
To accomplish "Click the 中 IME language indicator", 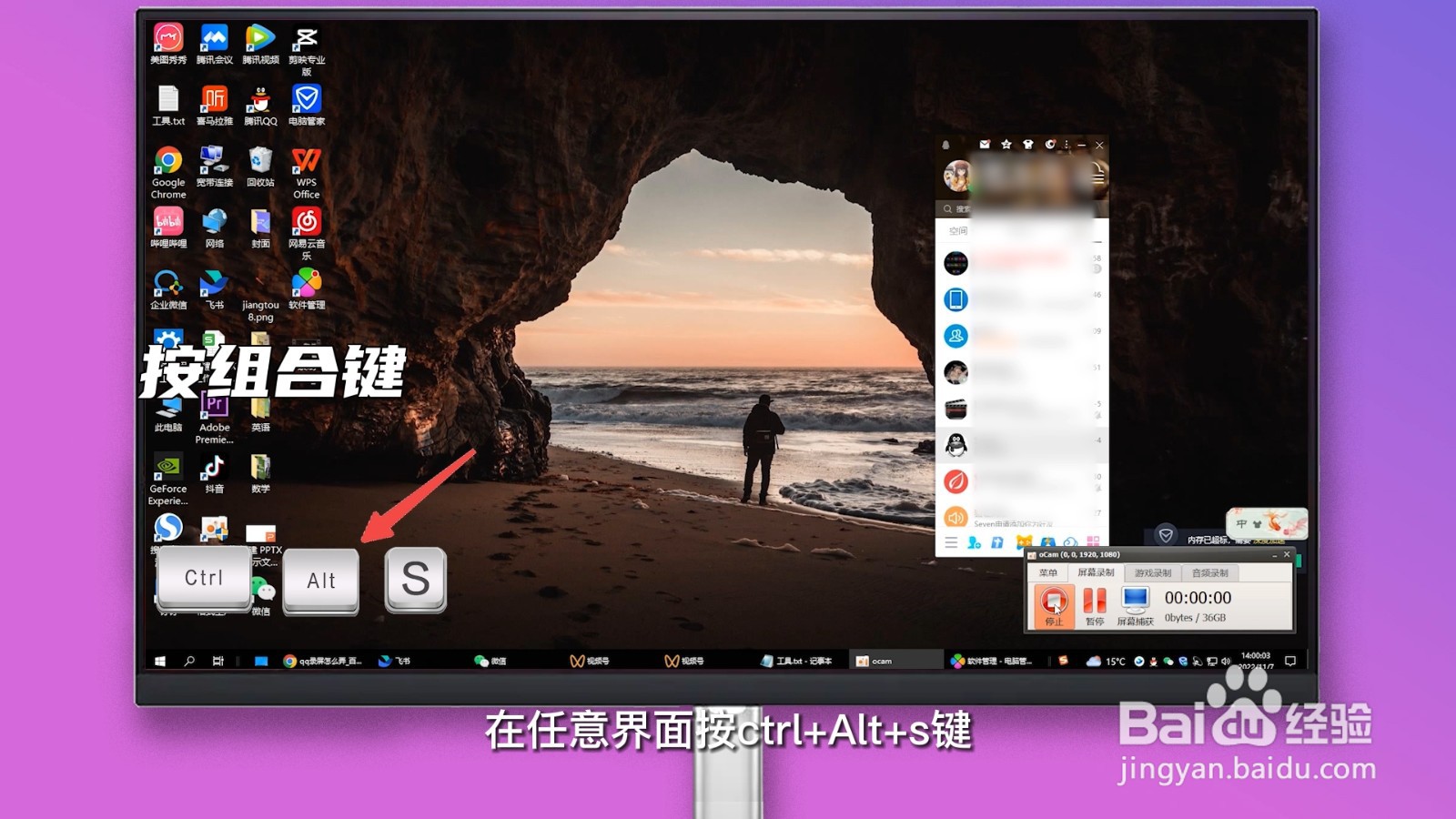I will click(1241, 524).
